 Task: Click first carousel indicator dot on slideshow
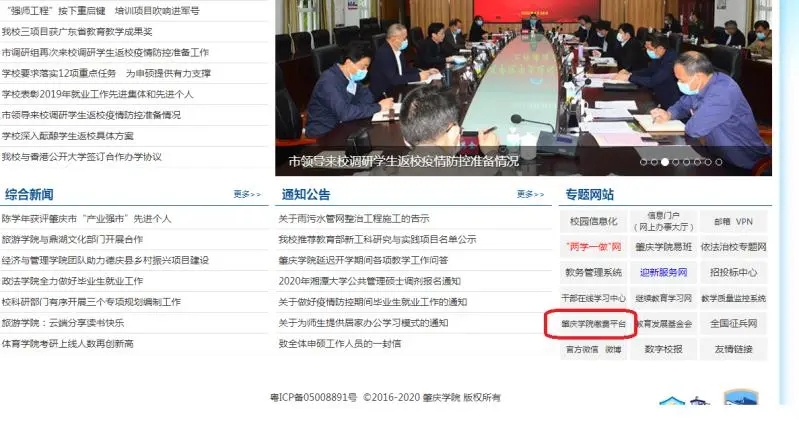click(643, 161)
